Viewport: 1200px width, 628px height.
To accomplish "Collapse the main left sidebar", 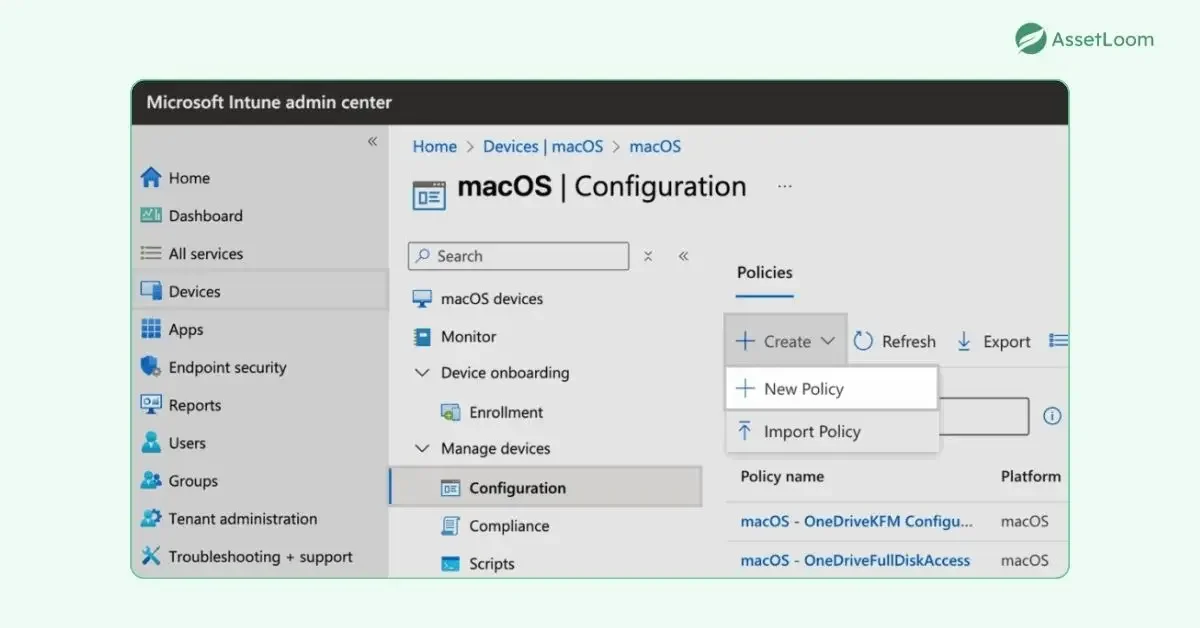I will (x=372, y=141).
